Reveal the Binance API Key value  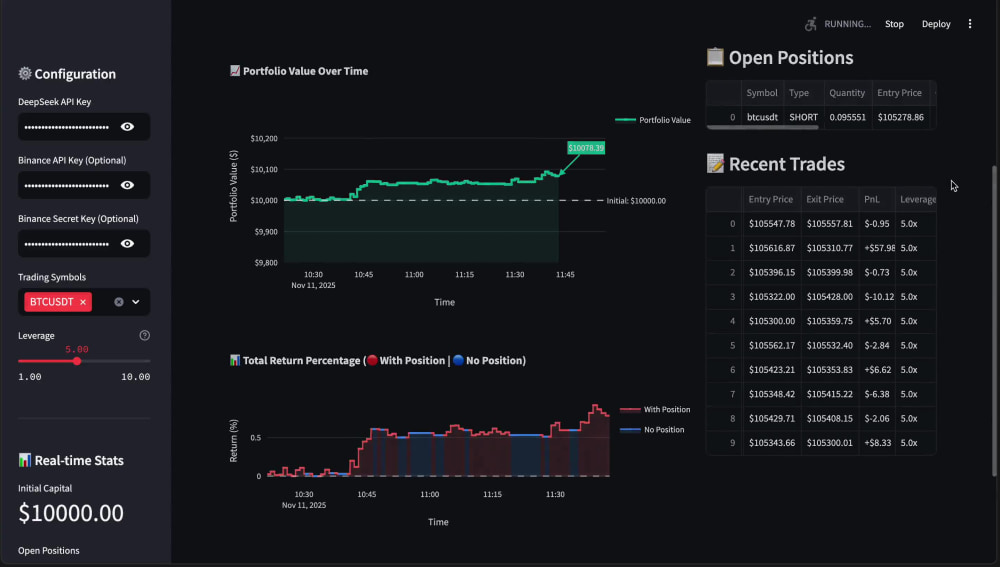[128, 186]
